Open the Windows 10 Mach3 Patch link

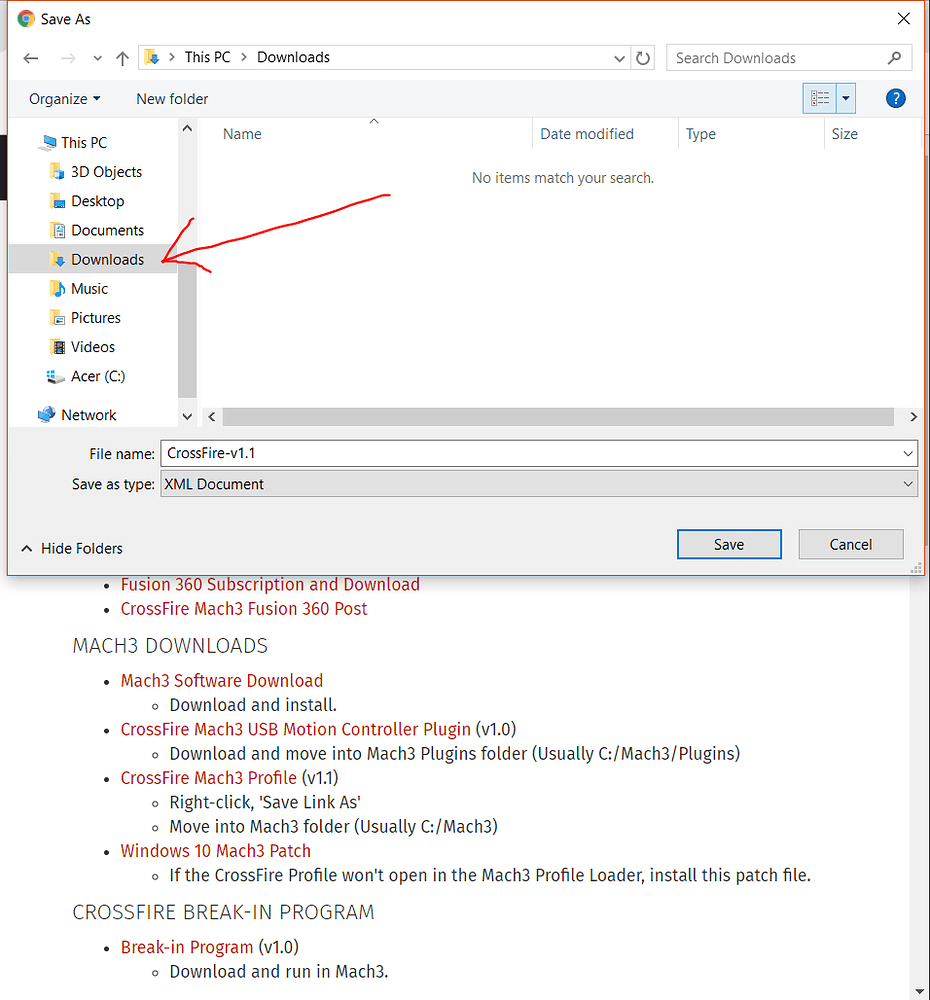[x=215, y=851]
